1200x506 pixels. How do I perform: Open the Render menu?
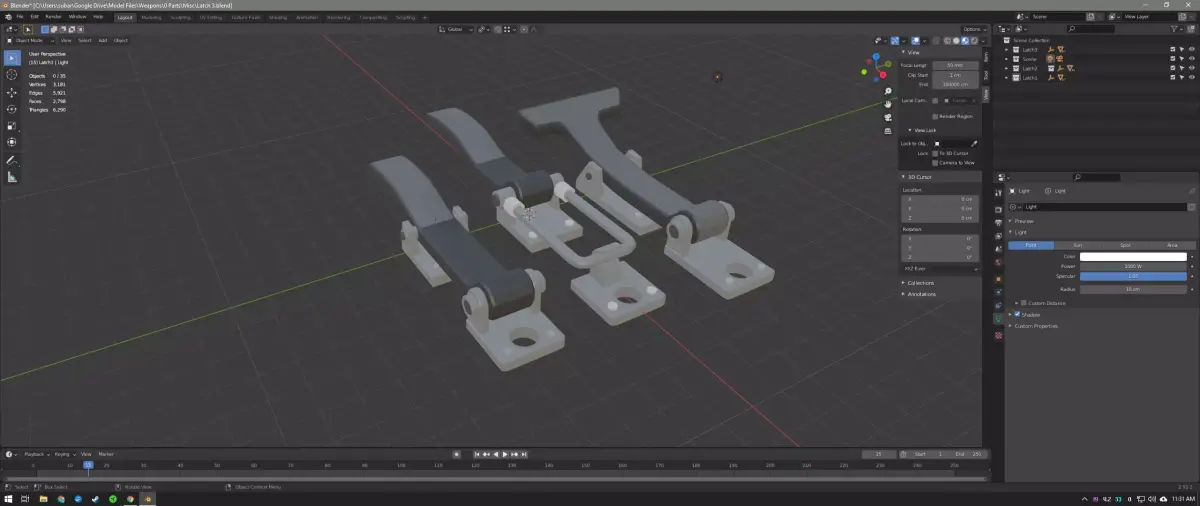(54, 17)
